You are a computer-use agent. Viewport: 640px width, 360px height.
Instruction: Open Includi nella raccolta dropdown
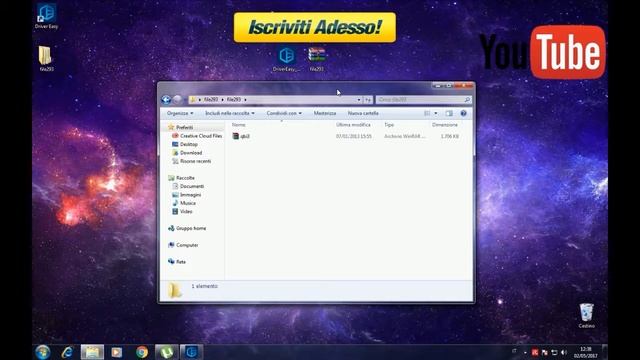[230, 113]
